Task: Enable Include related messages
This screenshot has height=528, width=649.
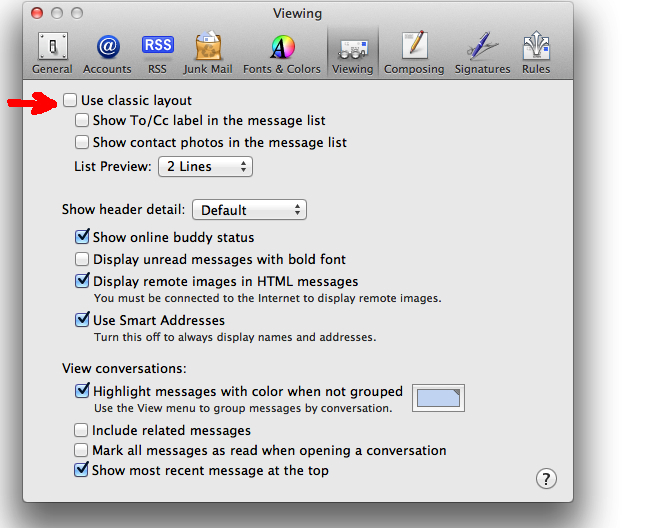Action: coord(81,430)
